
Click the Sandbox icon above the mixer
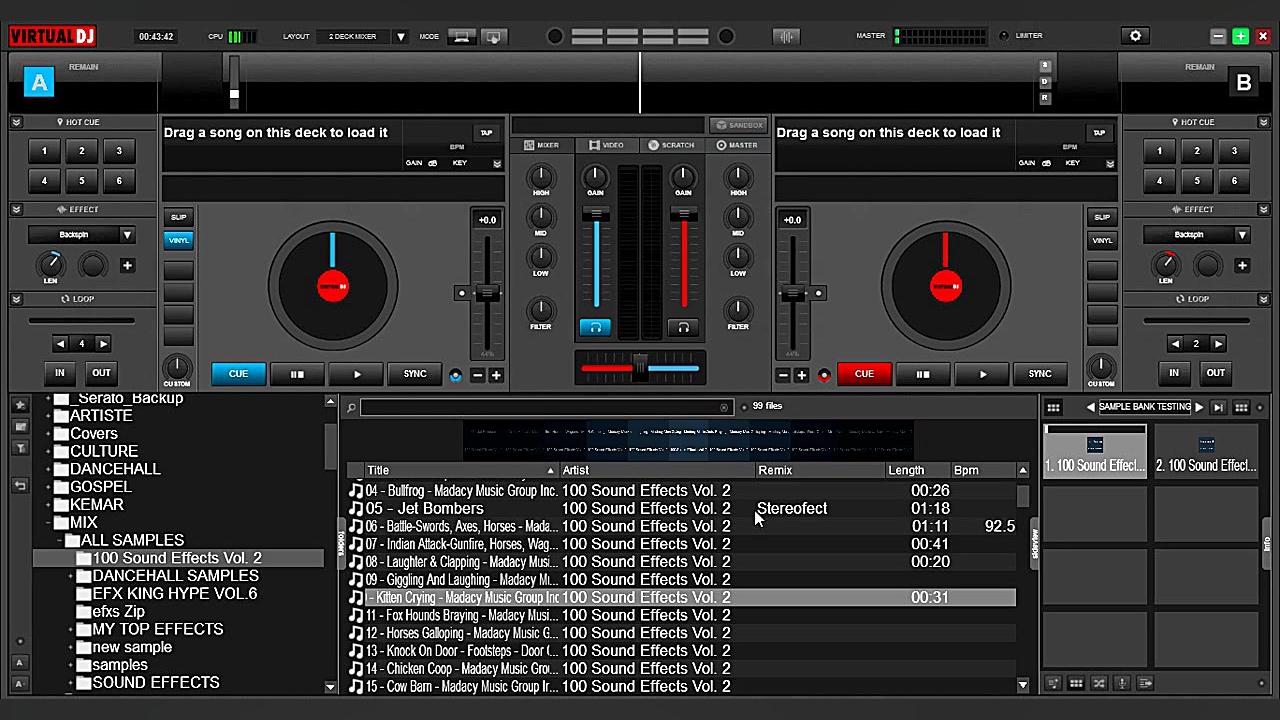pos(739,124)
